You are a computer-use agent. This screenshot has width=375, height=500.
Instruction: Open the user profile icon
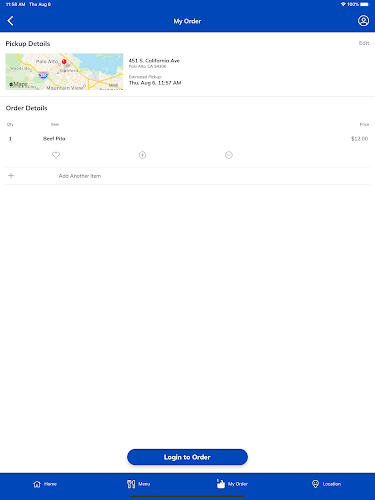tap(363, 21)
